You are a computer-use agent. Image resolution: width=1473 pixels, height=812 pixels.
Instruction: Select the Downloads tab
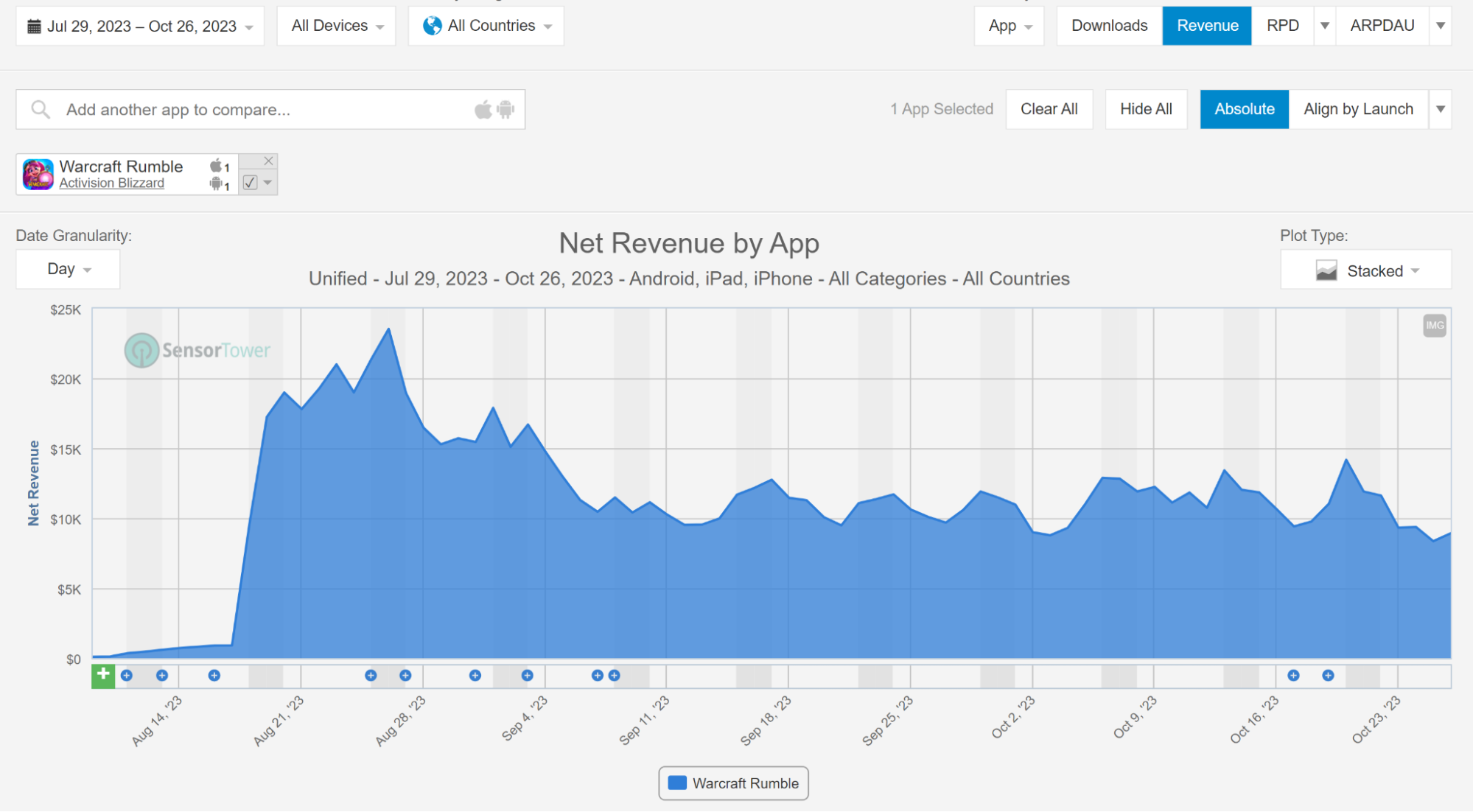tap(1109, 26)
